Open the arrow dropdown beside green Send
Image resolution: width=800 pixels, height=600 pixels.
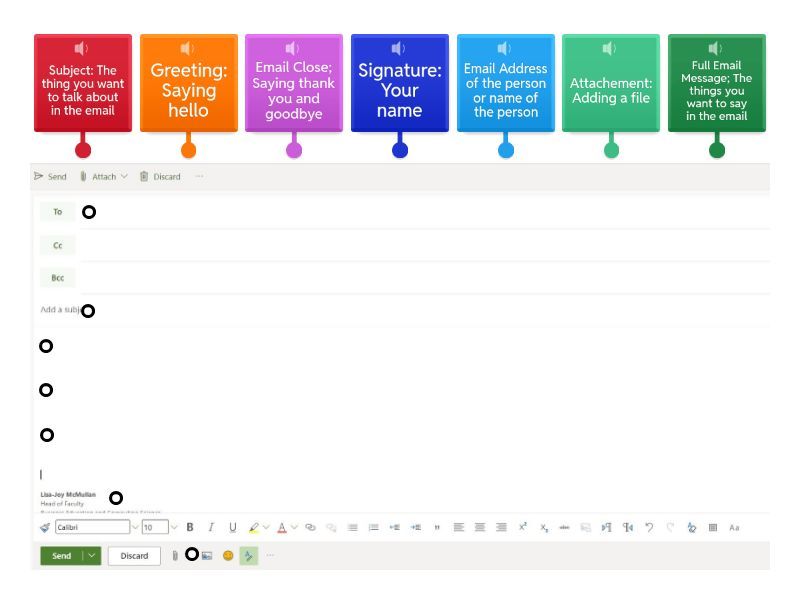click(92, 556)
